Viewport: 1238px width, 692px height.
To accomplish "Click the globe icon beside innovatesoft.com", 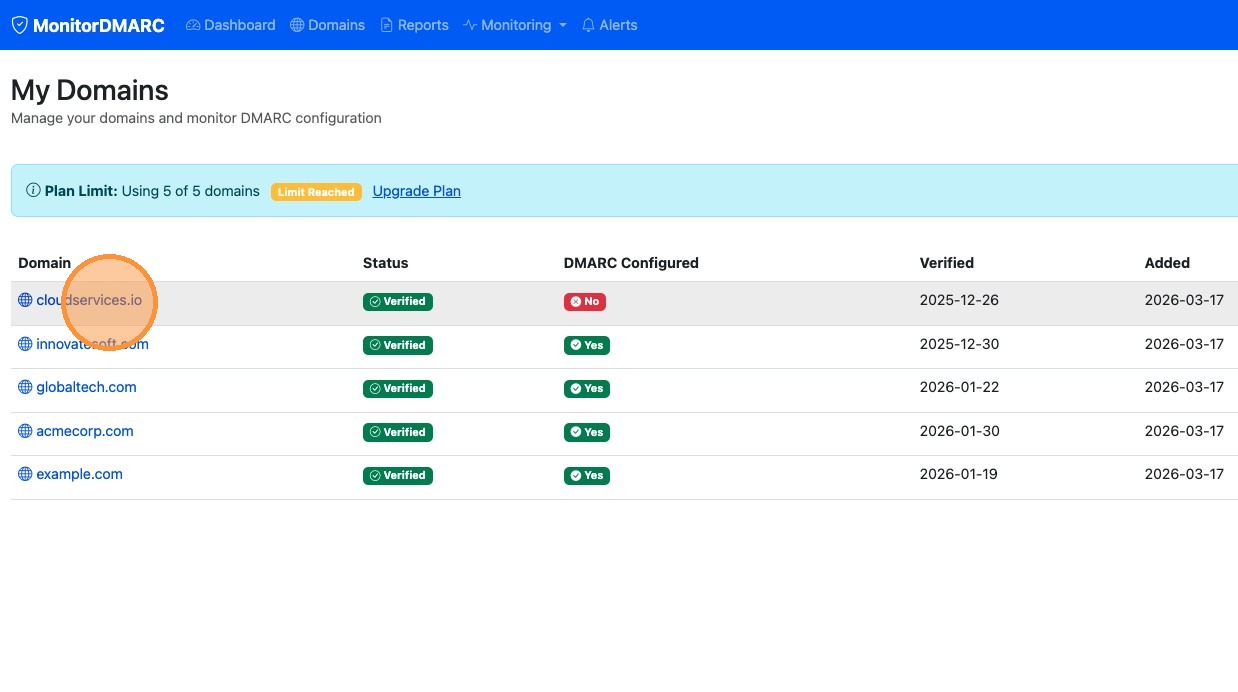I will click(25, 344).
